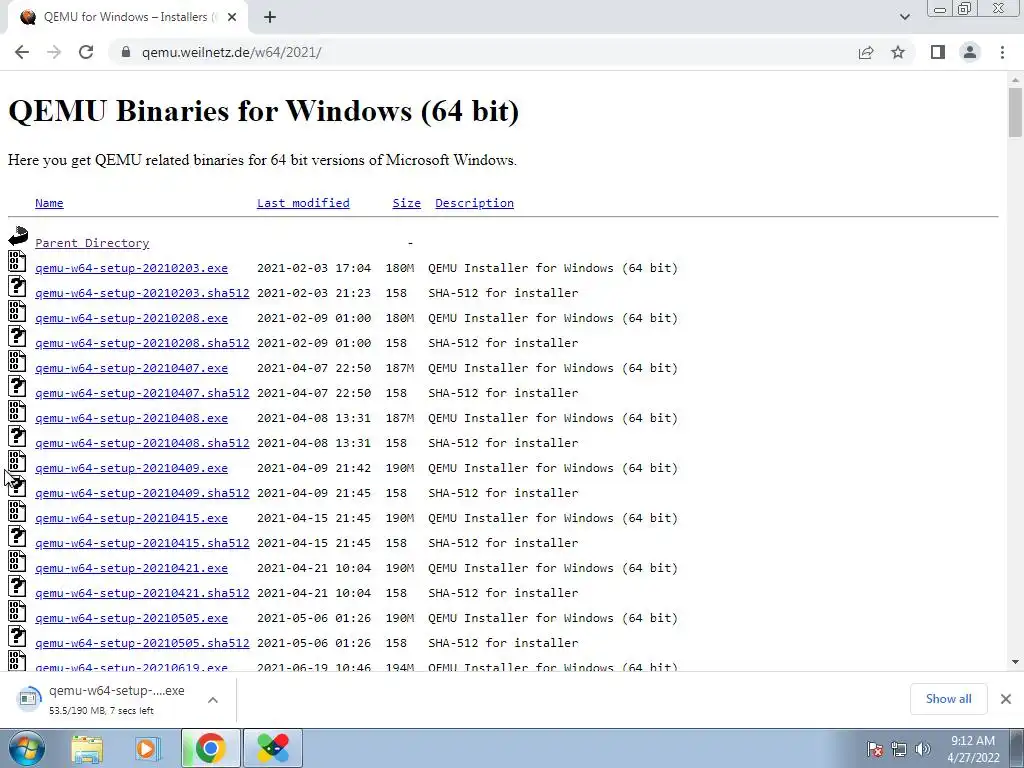The image size is (1024, 768).
Task: Click the Parent Directory back-arrow icon
Action: [18, 236]
